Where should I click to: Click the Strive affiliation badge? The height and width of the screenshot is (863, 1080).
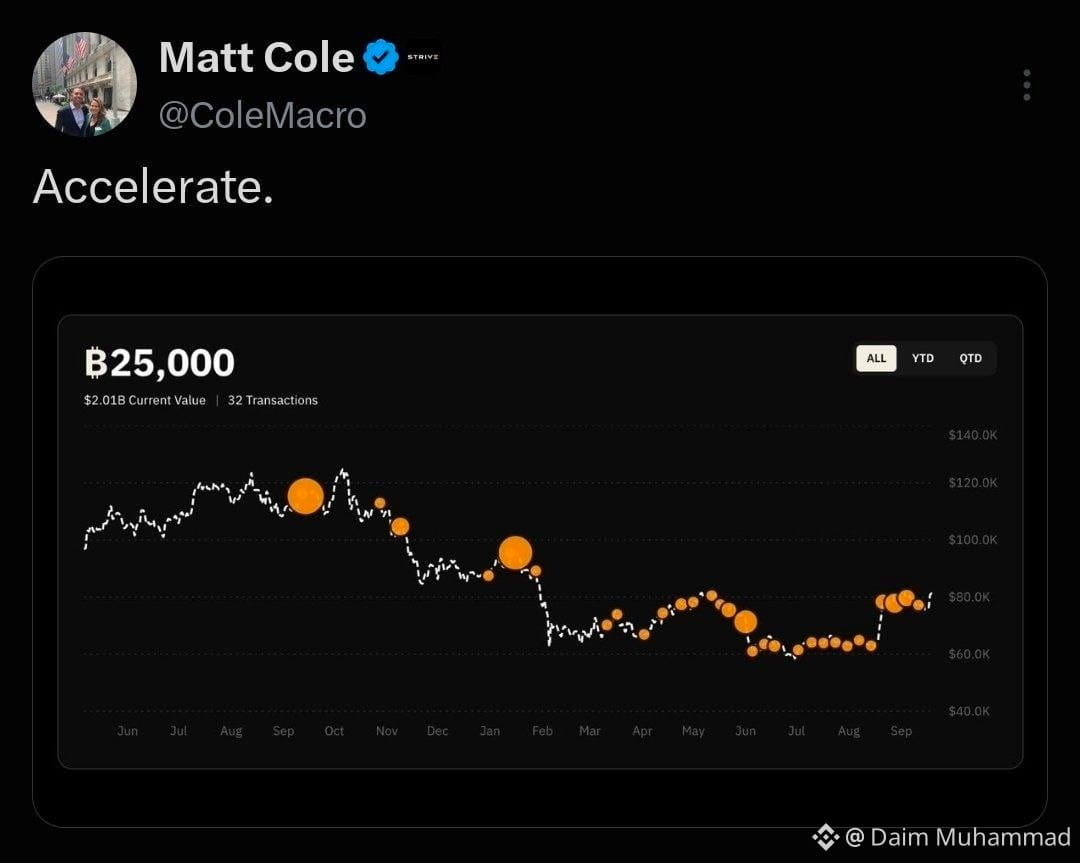(x=423, y=57)
